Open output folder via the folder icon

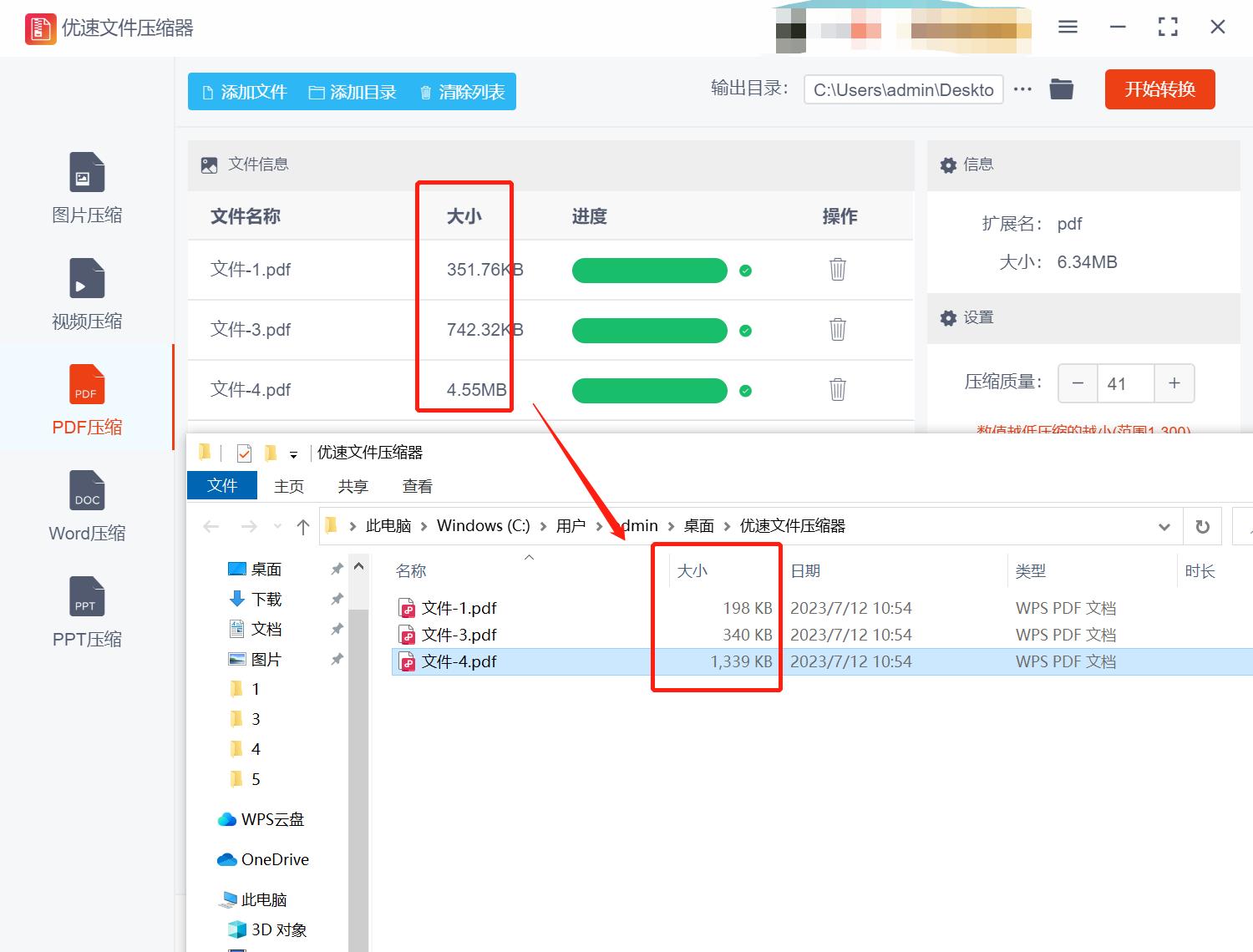click(x=1061, y=89)
